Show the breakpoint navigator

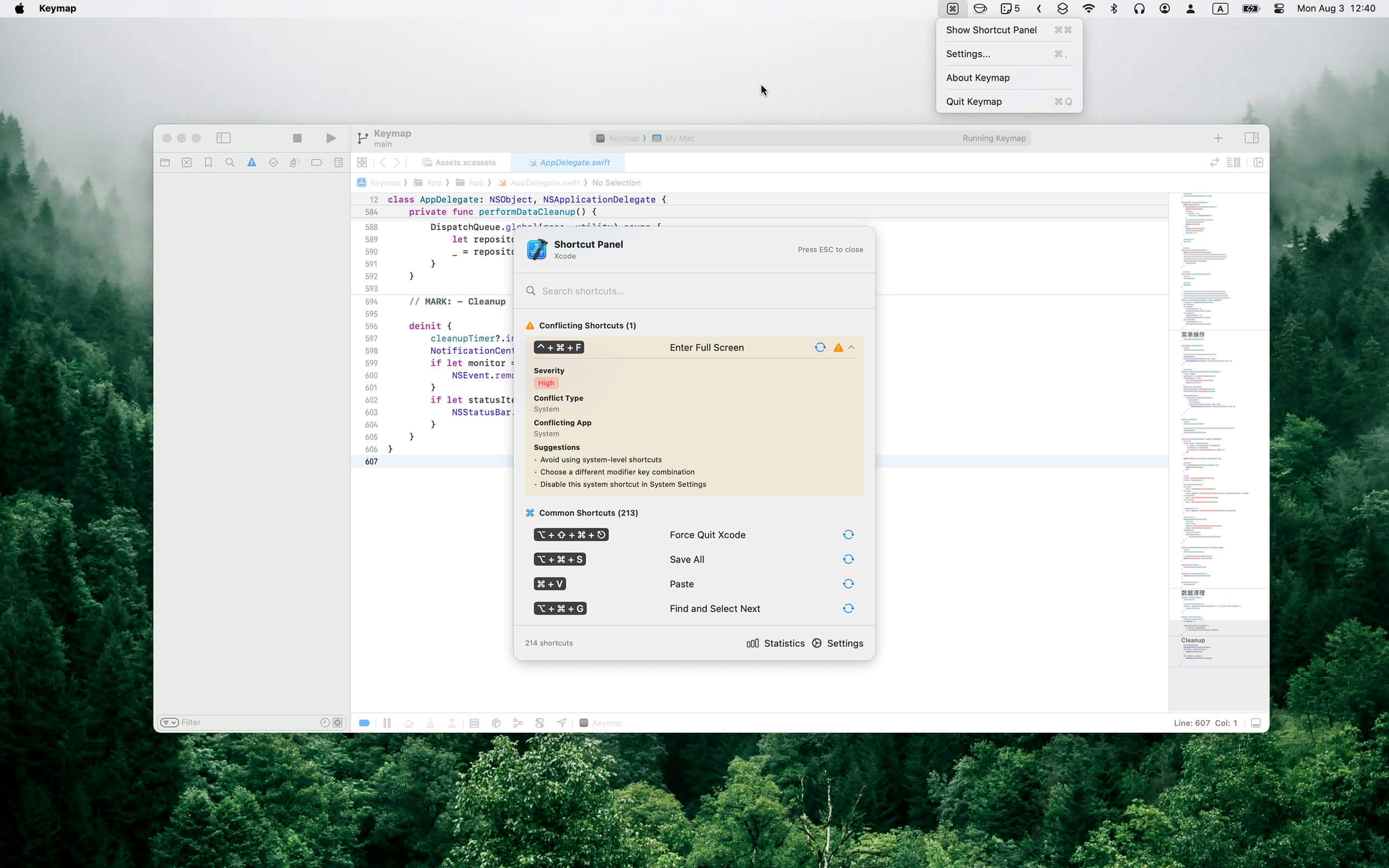(316, 162)
